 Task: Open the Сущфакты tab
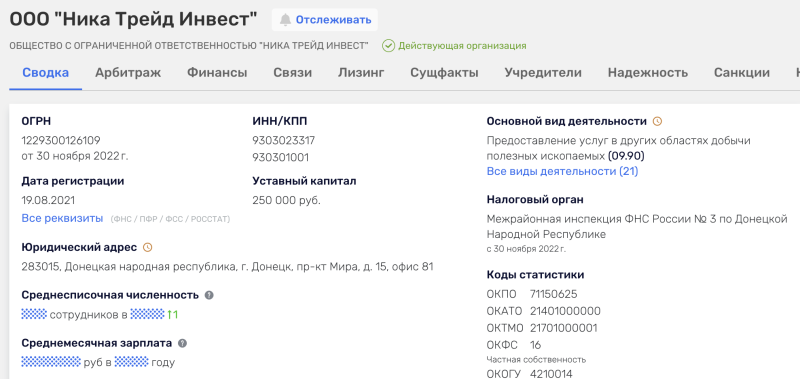(x=444, y=72)
